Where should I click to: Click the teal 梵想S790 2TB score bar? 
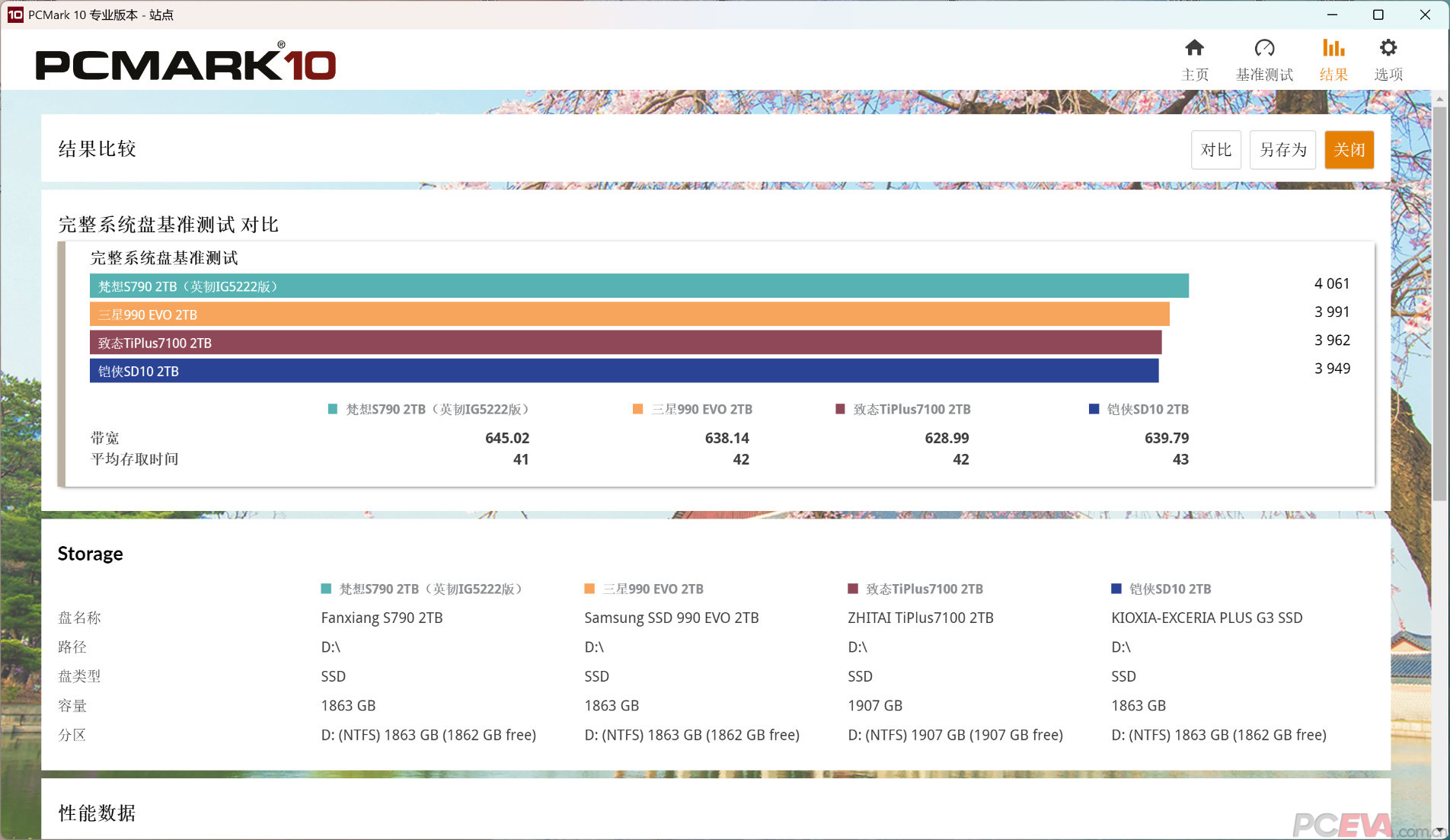(x=638, y=286)
